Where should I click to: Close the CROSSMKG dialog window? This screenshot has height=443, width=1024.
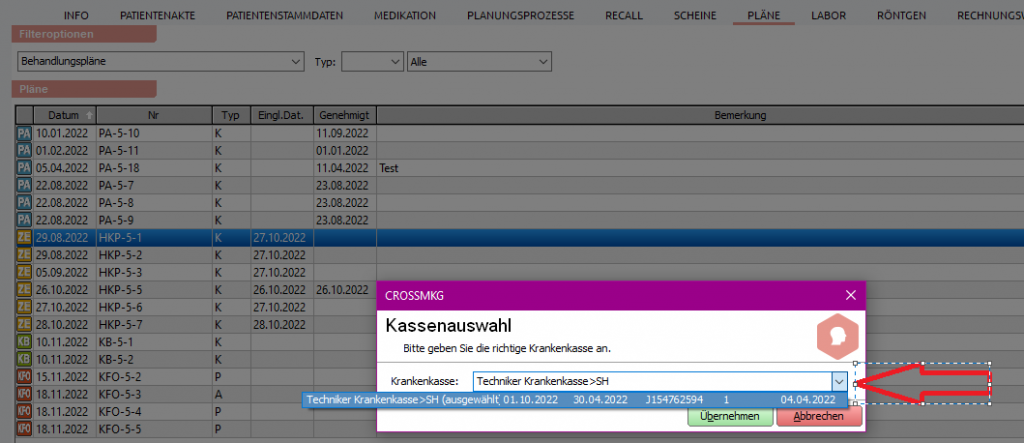tap(851, 295)
